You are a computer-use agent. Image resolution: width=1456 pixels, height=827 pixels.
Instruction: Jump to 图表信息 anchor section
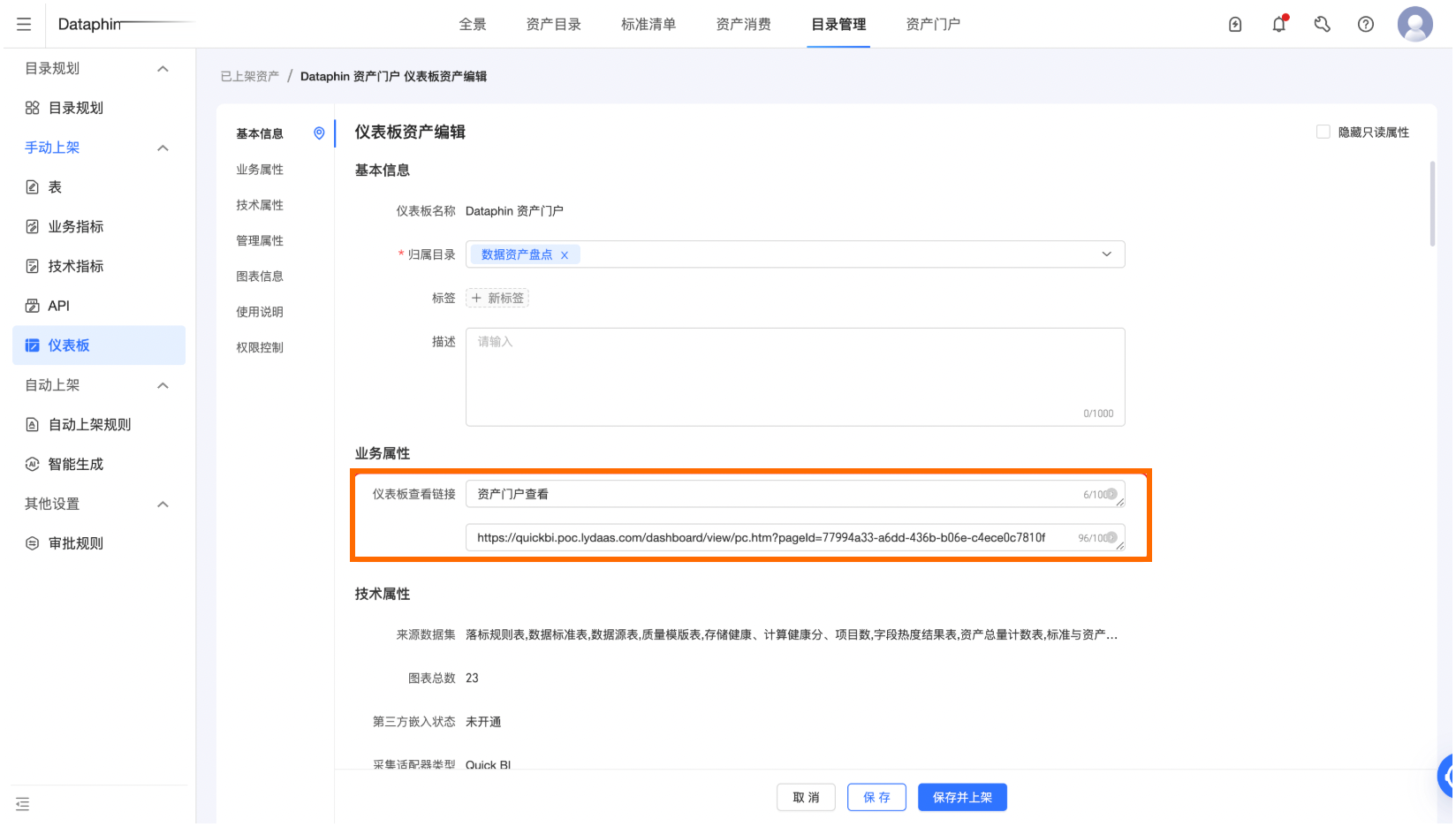point(260,277)
